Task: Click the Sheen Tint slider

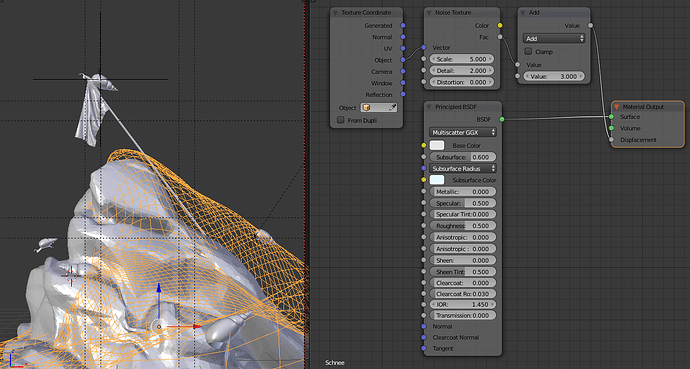Action: point(462,271)
